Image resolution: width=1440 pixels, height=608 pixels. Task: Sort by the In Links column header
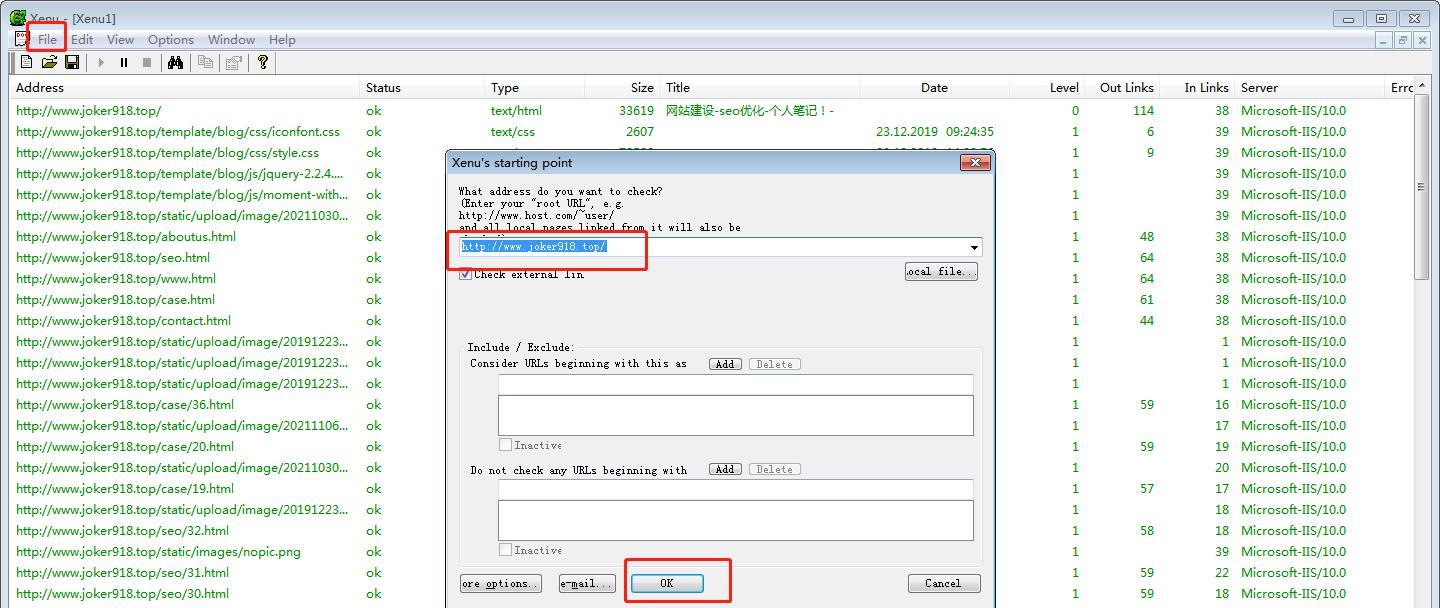tap(1197, 88)
